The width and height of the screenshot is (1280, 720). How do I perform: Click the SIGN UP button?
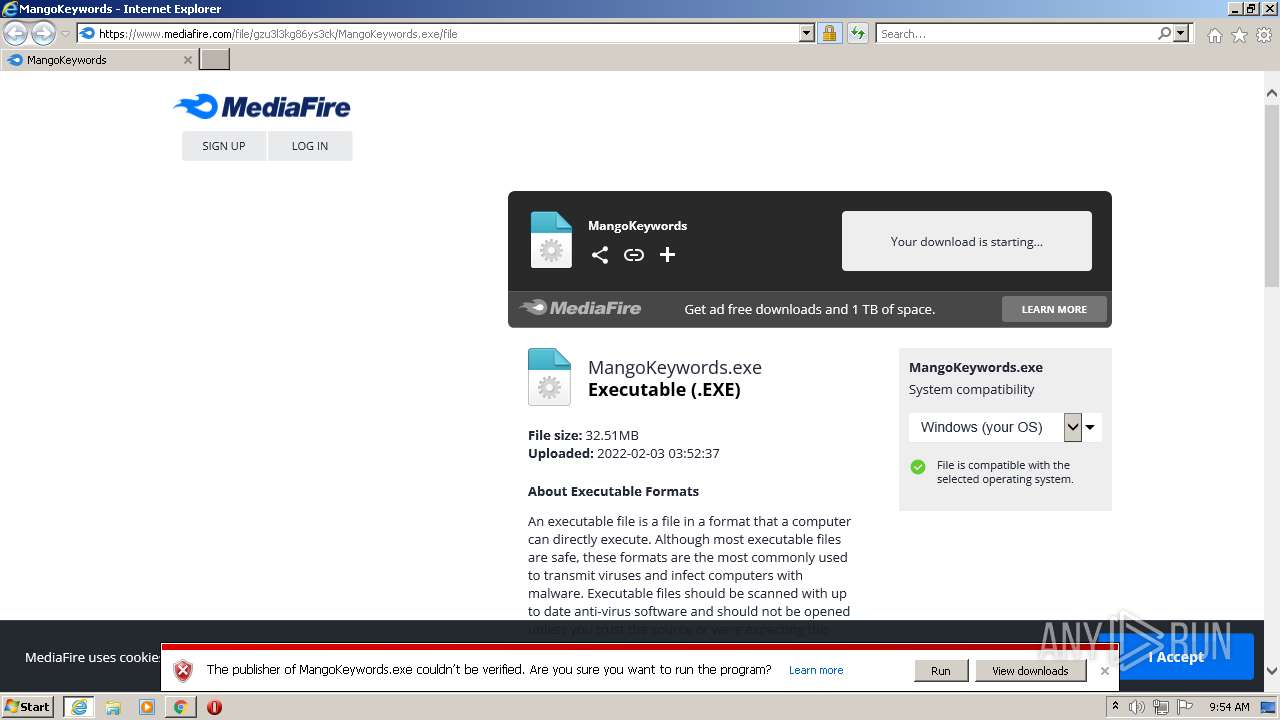224,146
